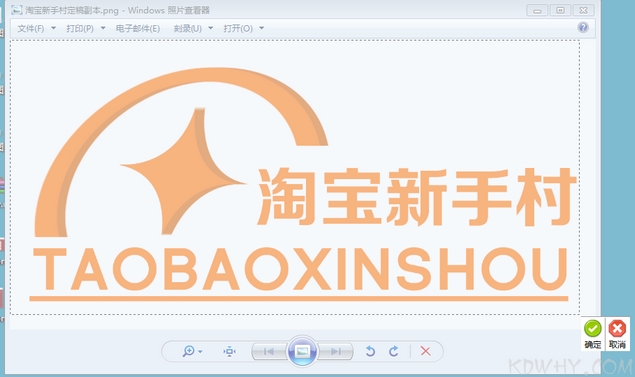
Task: Open the help question mark icon
Action: tap(583, 28)
